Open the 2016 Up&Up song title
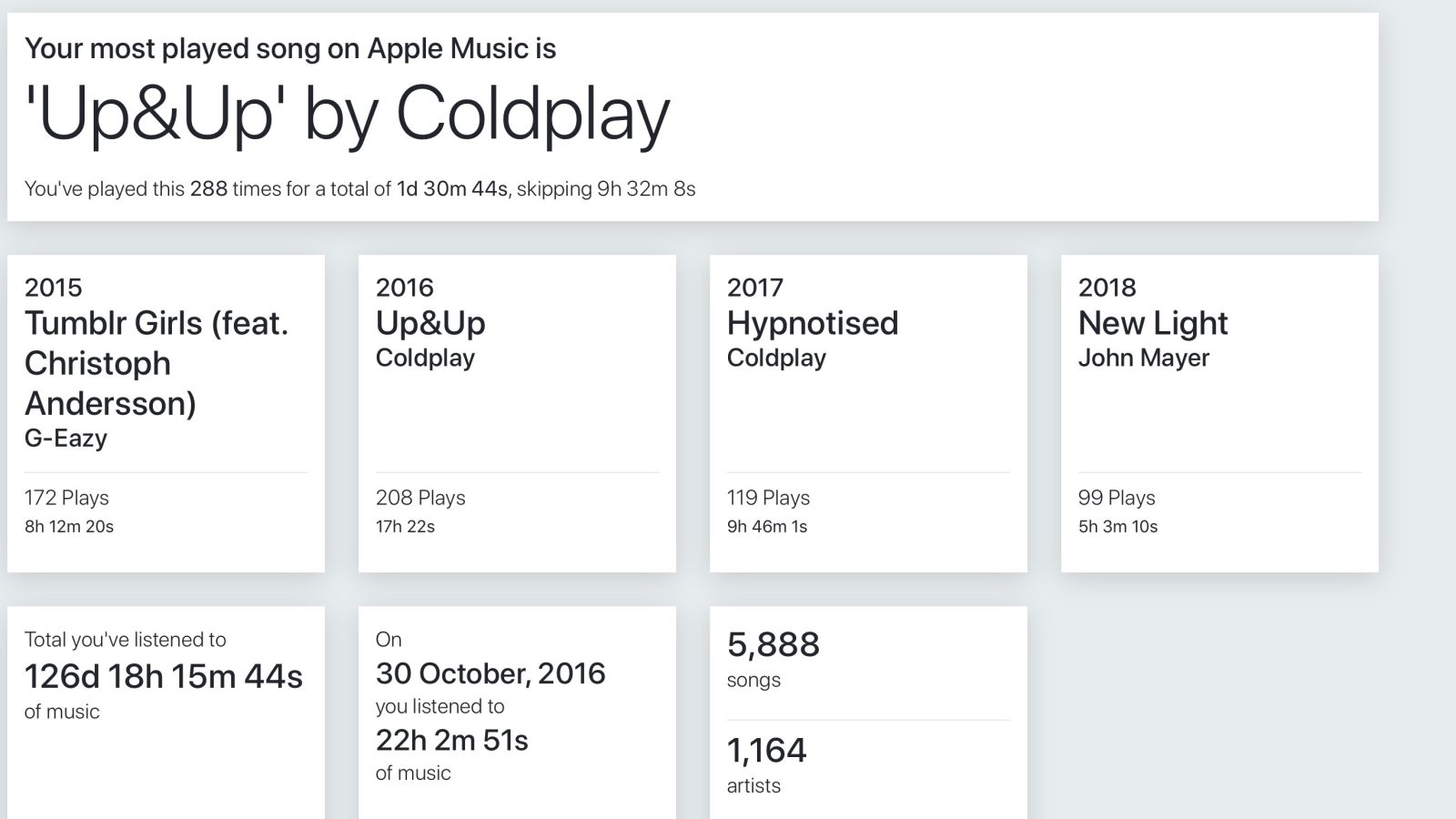This screenshot has width=1456, height=819. [x=430, y=323]
